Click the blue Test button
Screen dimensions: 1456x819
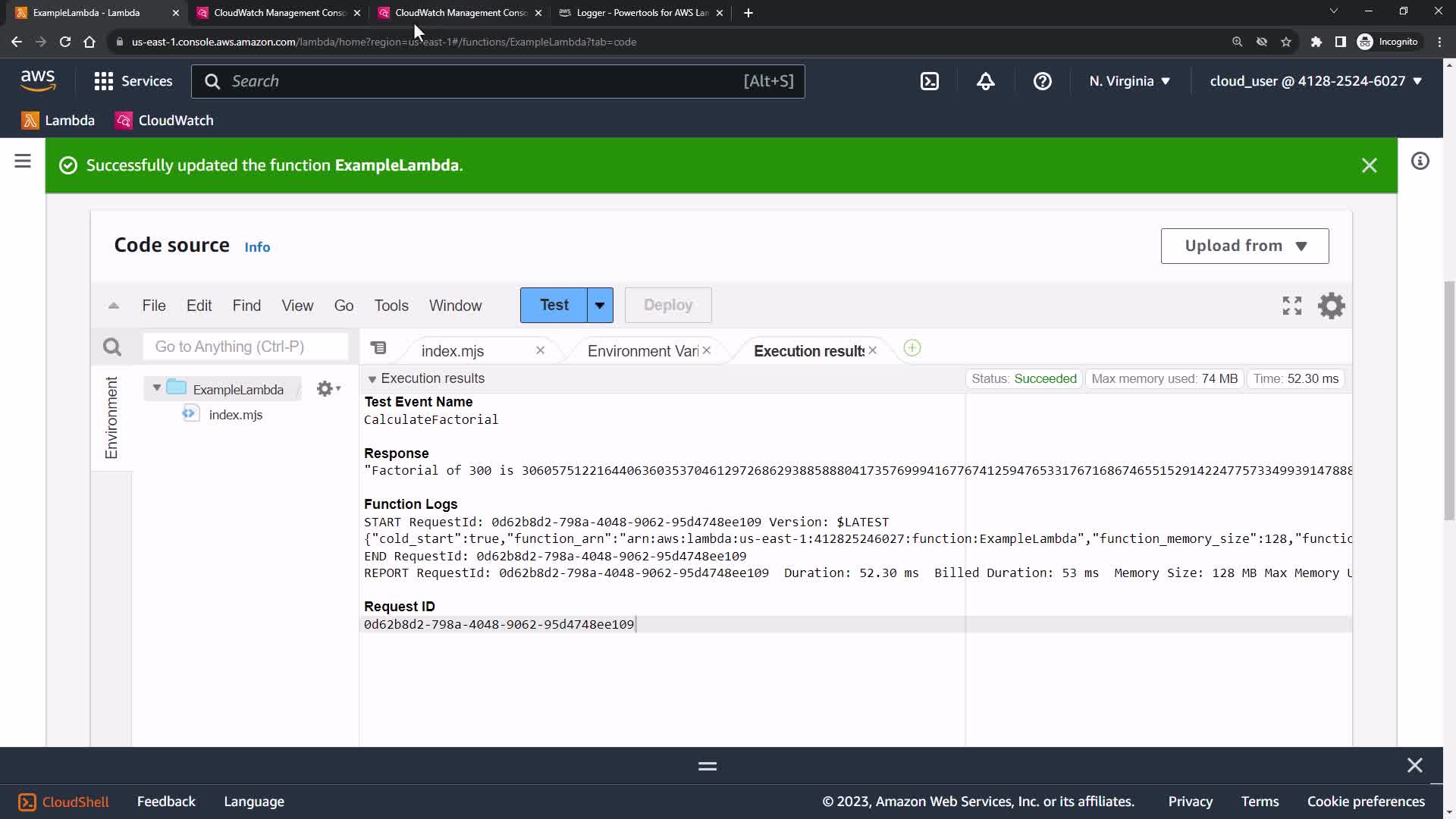554,305
